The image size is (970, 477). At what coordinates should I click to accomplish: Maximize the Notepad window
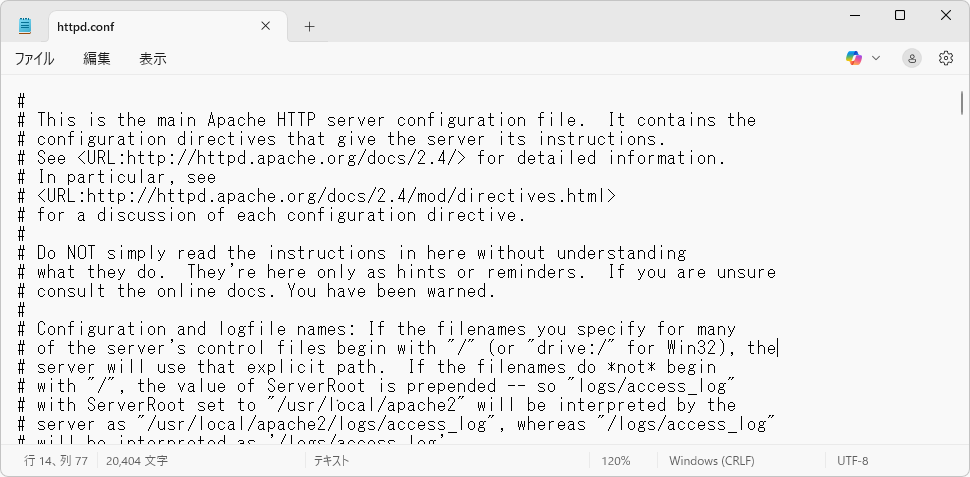[900, 15]
